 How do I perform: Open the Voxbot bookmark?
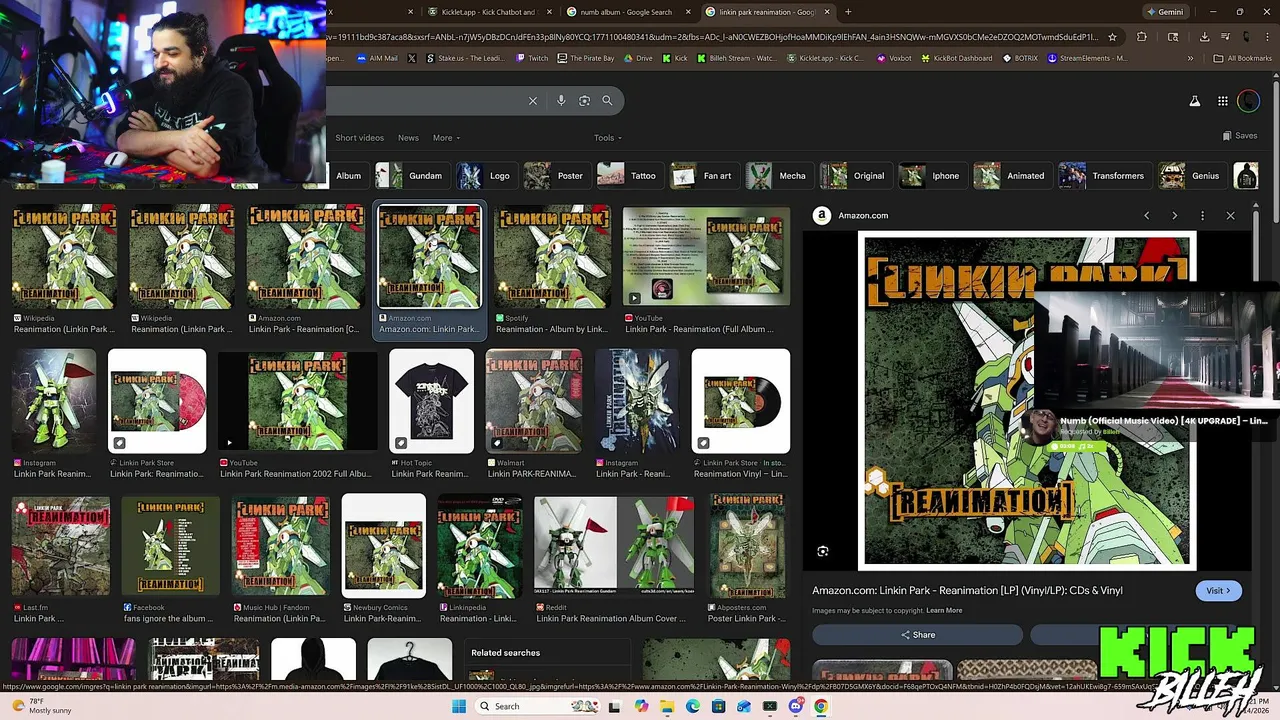click(x=894, y=58)
